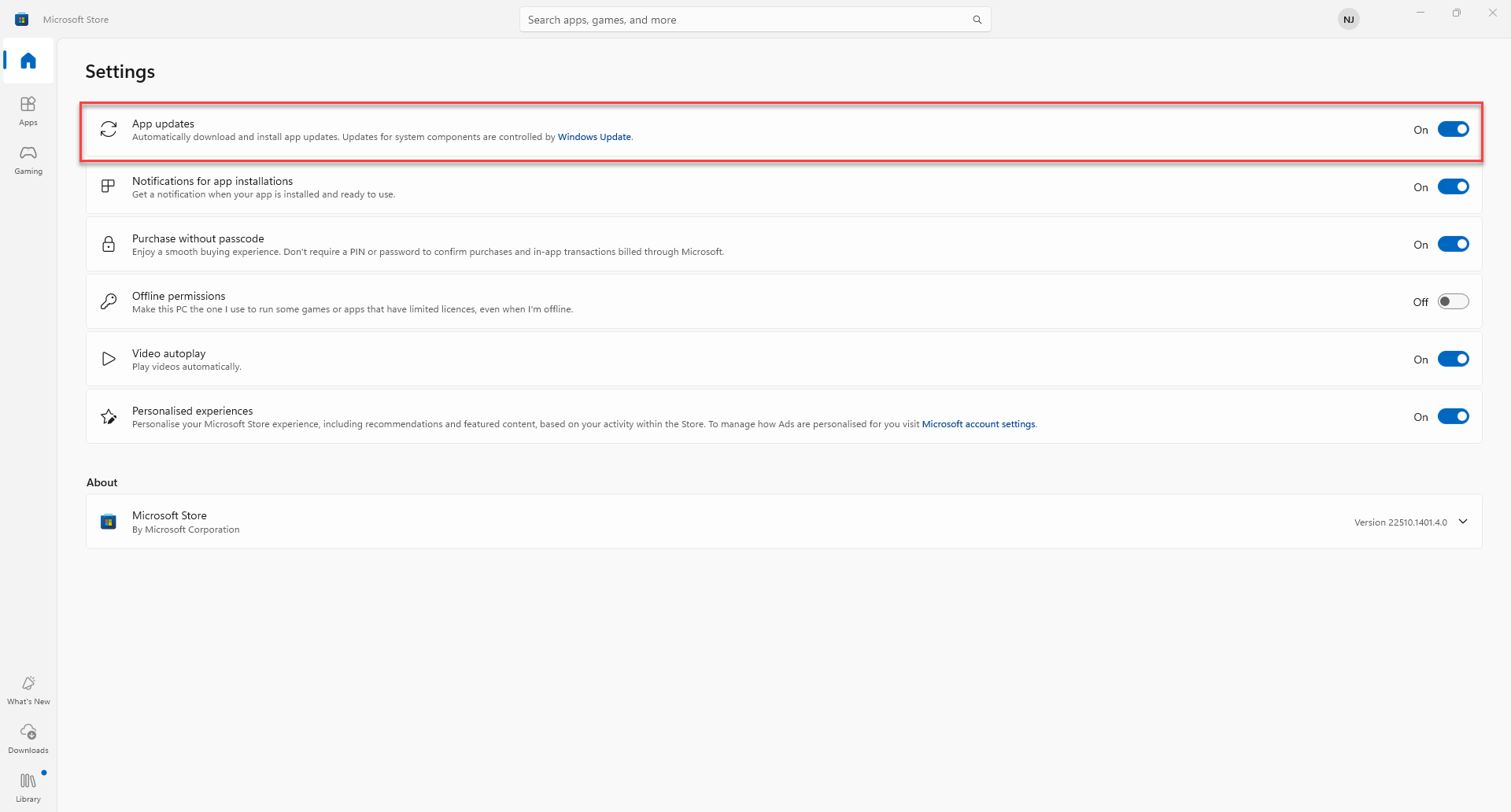Click the Video autoplay play icon
This screenshot has width=1511, height=812.
[109, 359]
